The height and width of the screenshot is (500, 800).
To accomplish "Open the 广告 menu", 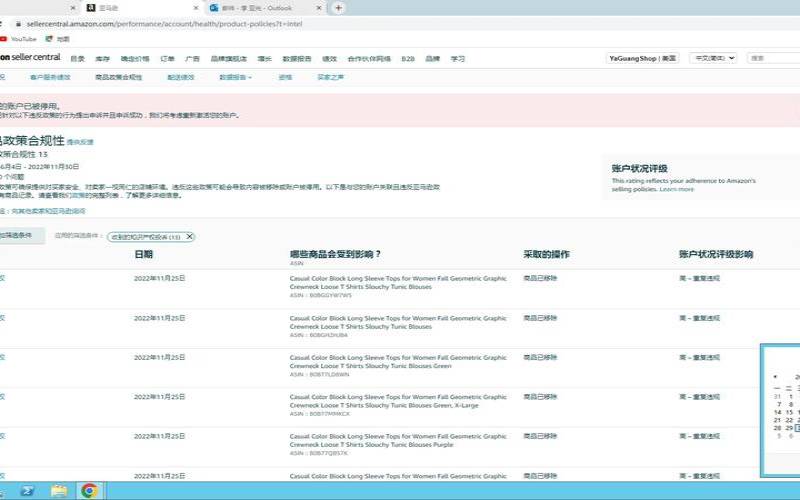I will [x=192, y=59].
